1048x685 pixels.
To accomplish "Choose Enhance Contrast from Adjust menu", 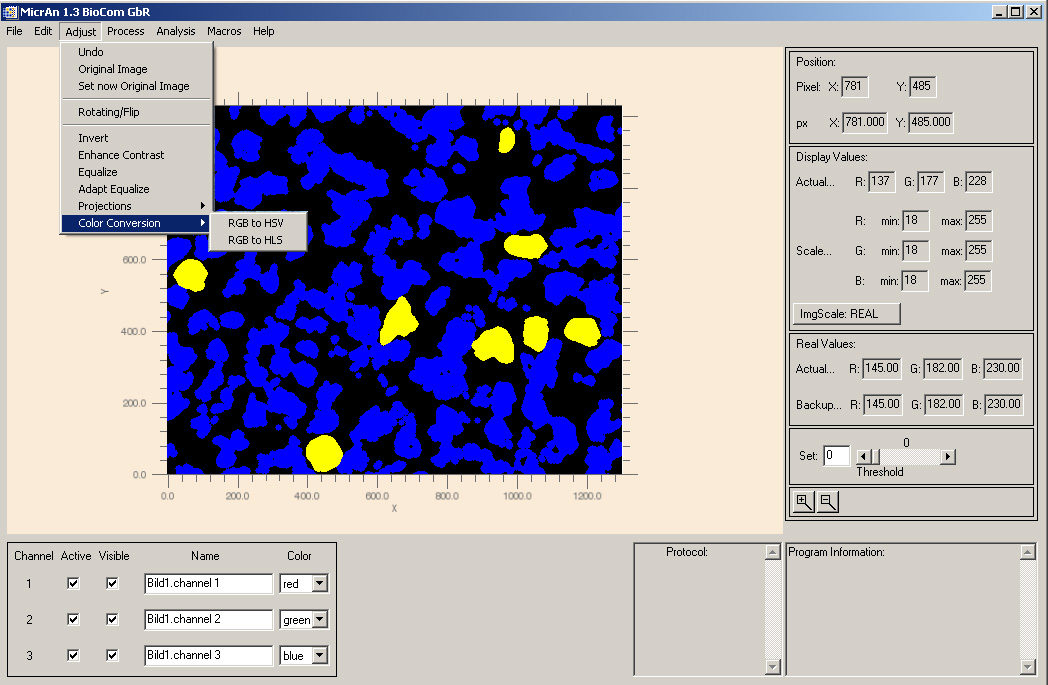I will coord(121,155).
